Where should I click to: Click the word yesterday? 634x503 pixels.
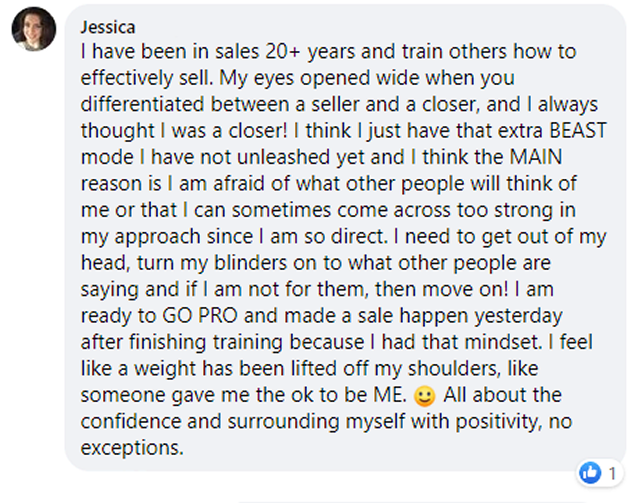[x=518, y=316]
